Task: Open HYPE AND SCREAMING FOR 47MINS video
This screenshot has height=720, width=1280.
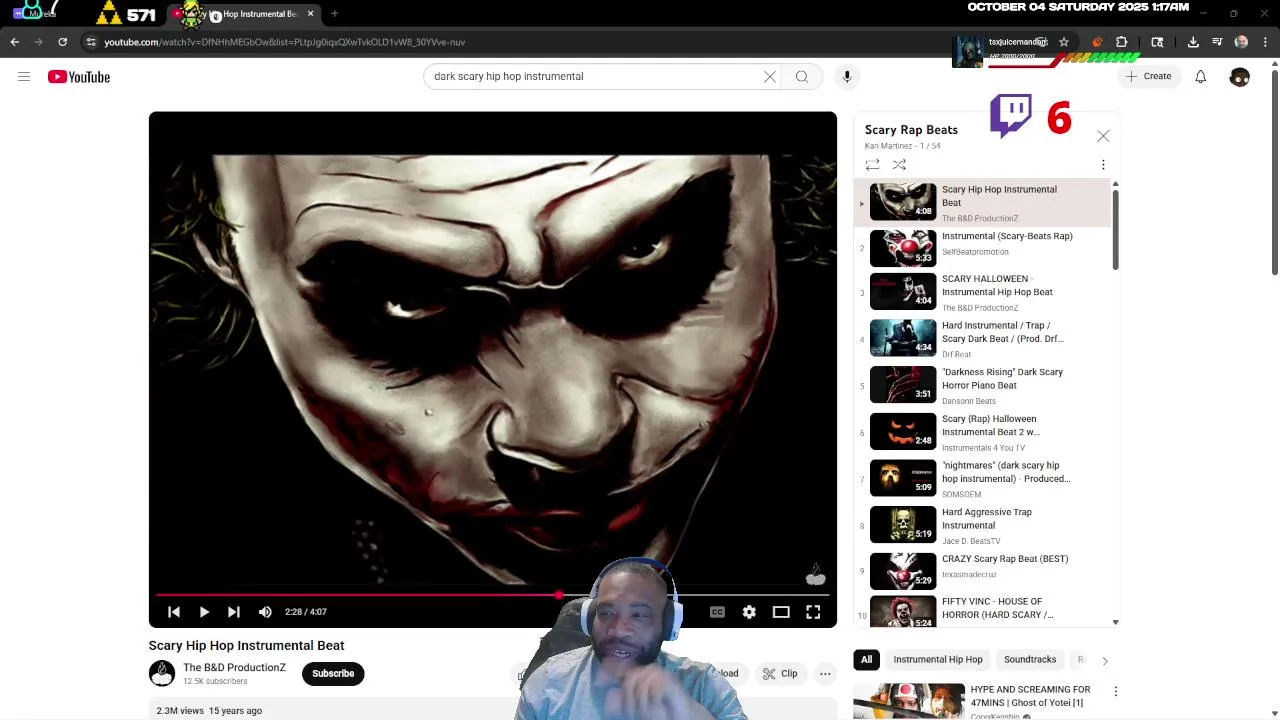Action: click(1030, 696)
